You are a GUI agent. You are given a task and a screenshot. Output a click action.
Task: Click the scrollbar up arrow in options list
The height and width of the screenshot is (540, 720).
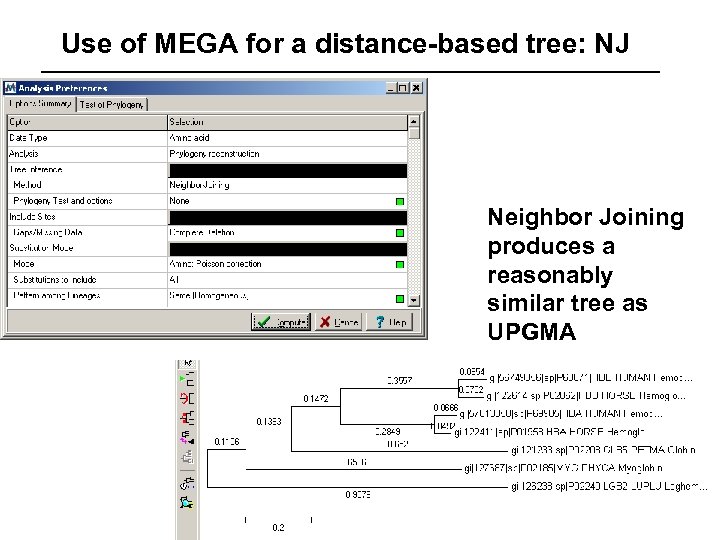tap(414, 121)
